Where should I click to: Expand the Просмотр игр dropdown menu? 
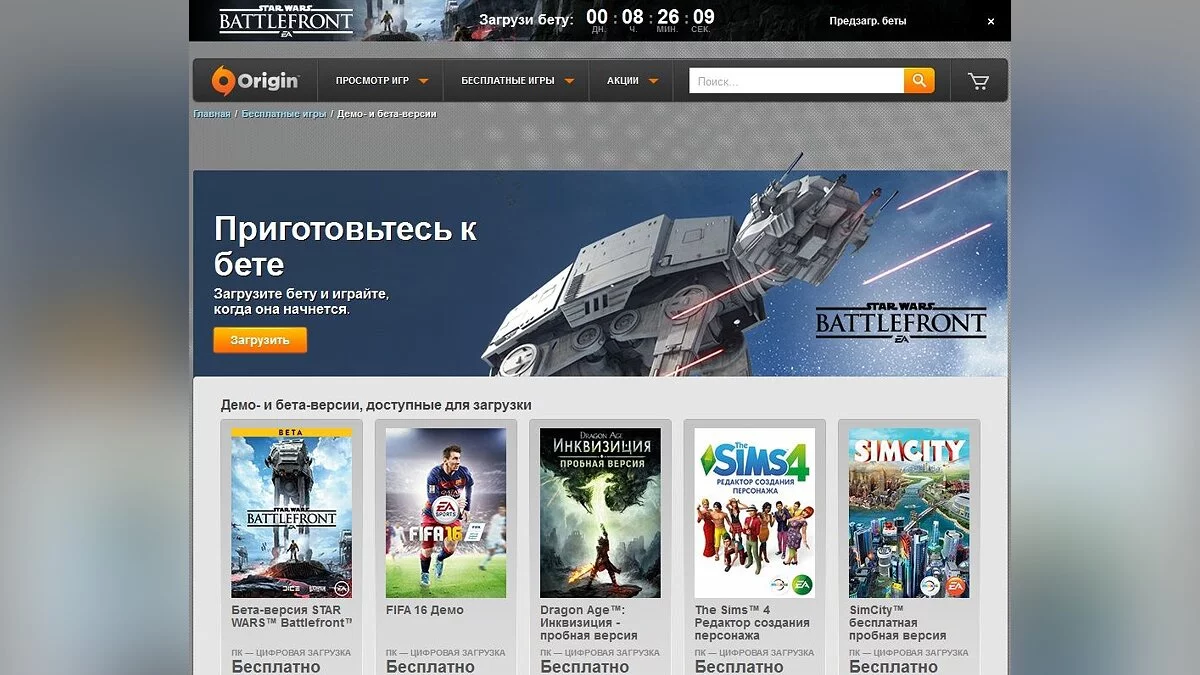pos(382,81)
